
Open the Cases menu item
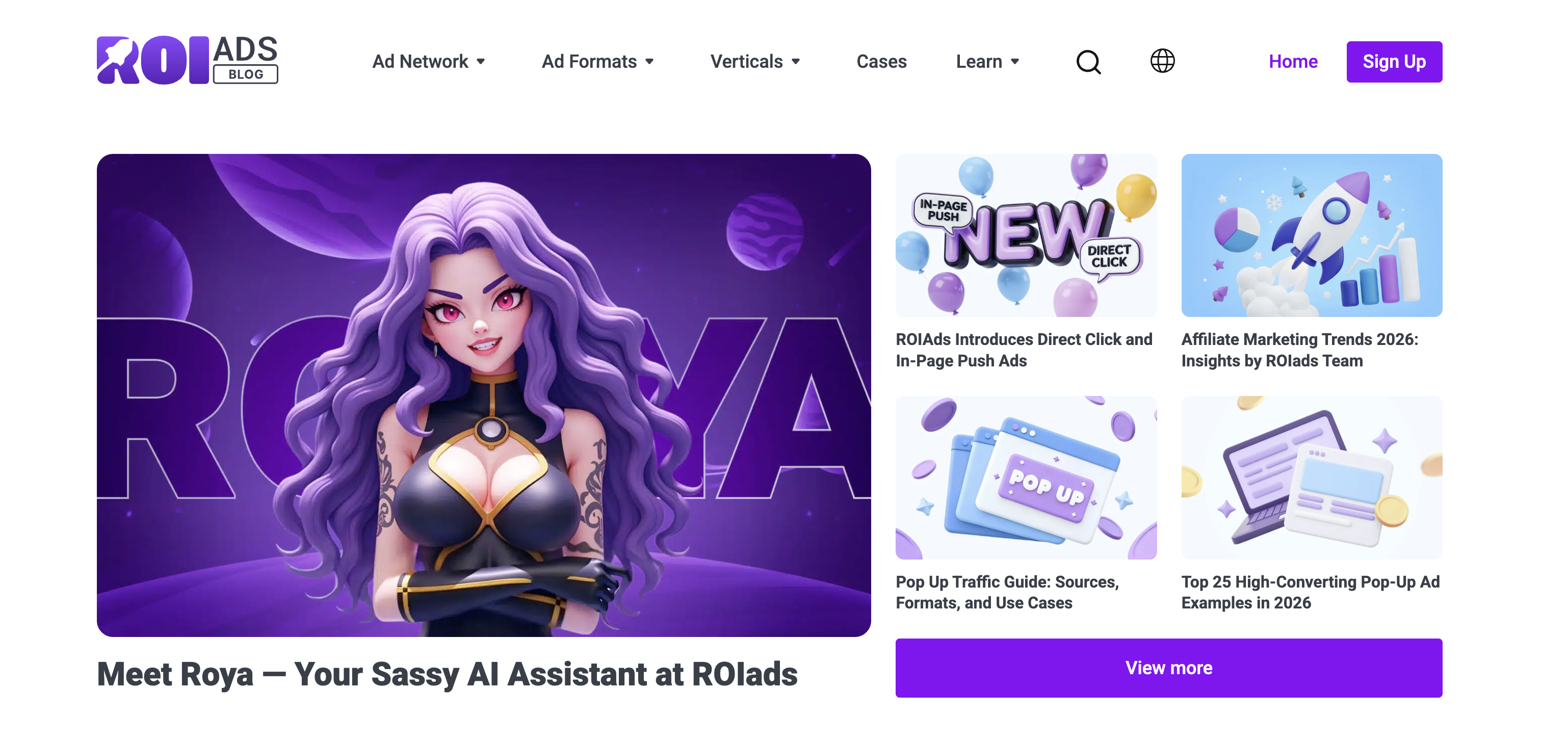point(881,62)
